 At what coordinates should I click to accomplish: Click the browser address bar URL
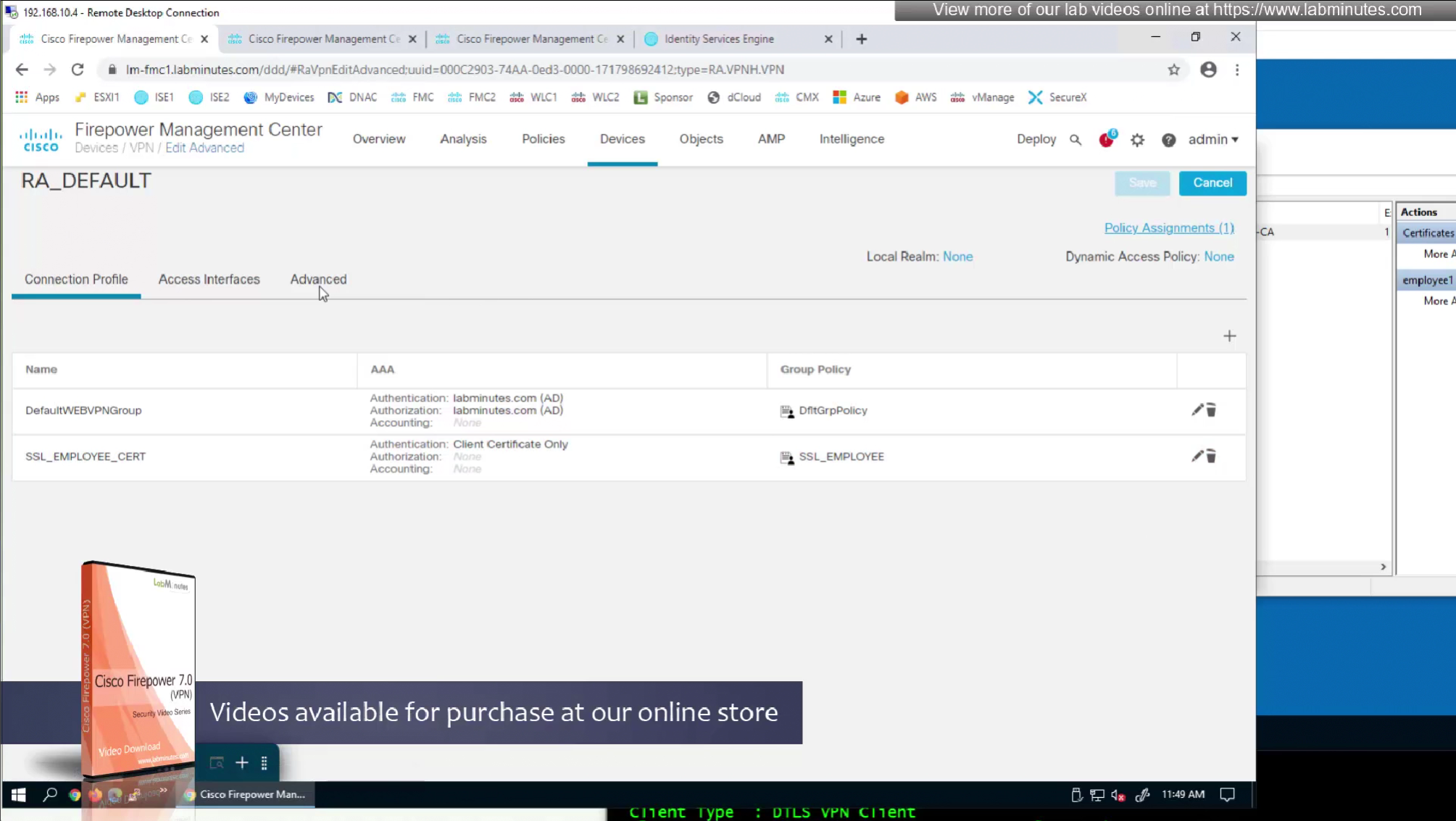click(x=454, y=70)
